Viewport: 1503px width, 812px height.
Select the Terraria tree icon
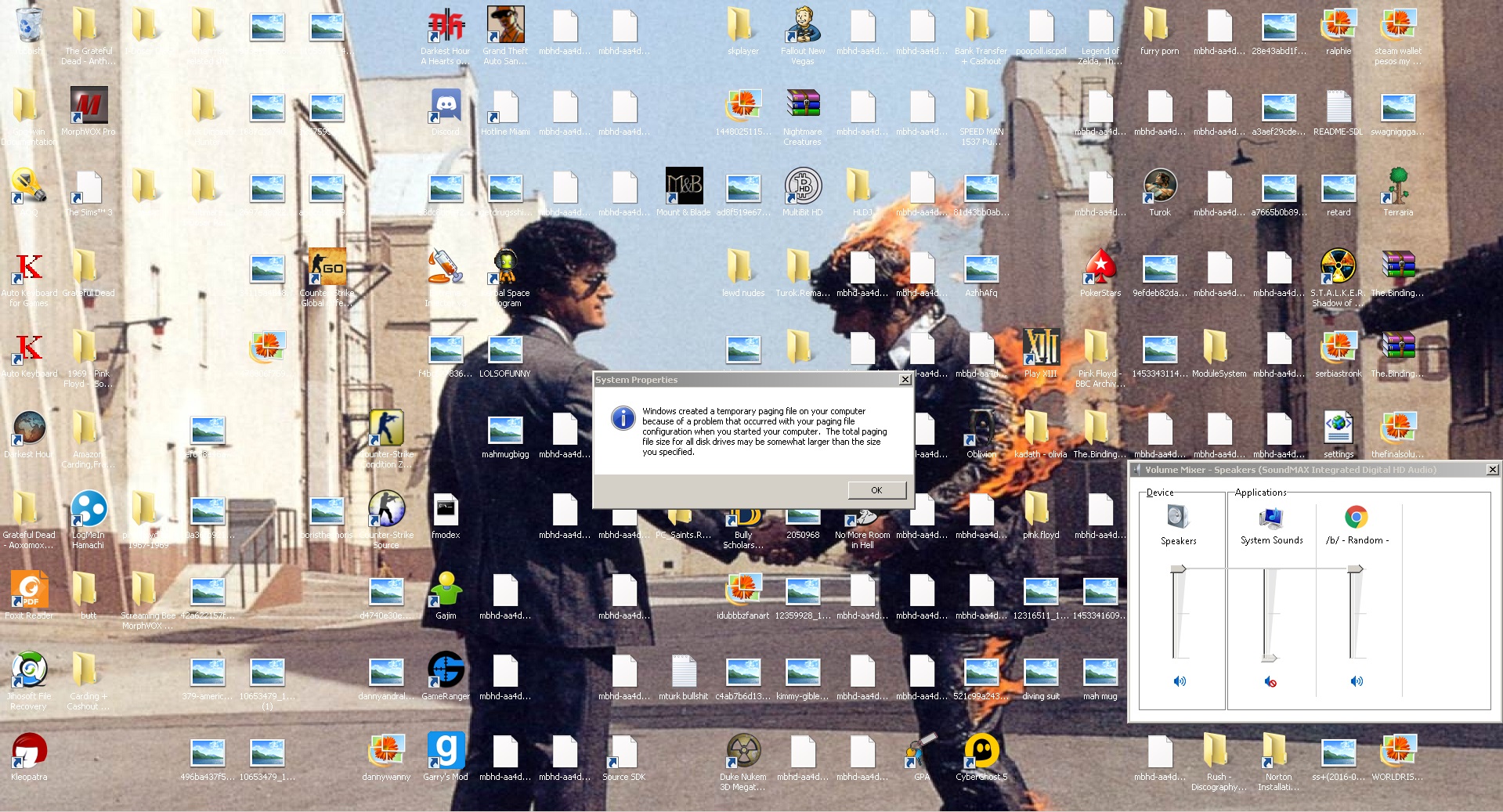(1398, 186)
